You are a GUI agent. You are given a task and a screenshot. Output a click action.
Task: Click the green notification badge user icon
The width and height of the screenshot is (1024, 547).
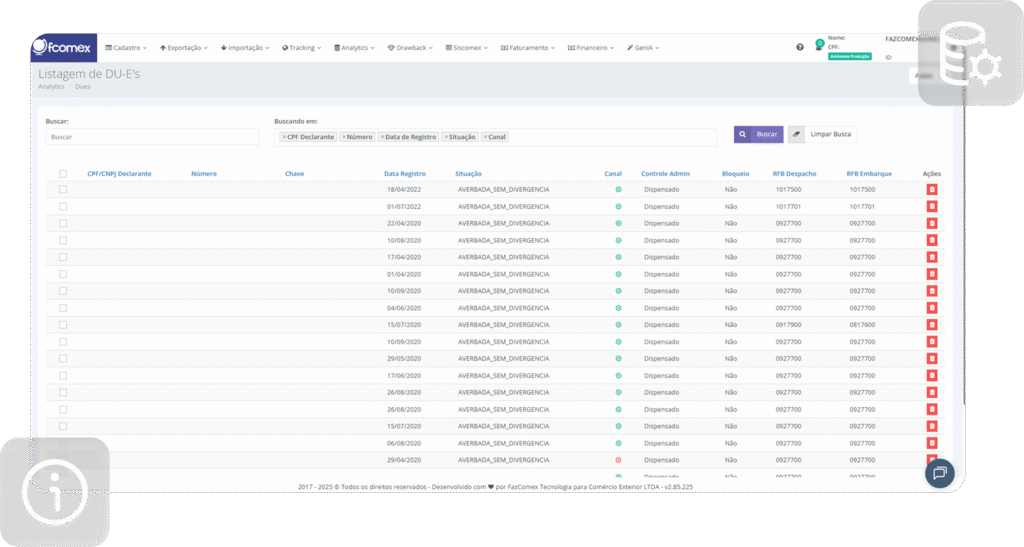pyautogui.click(x=818, y=47)
